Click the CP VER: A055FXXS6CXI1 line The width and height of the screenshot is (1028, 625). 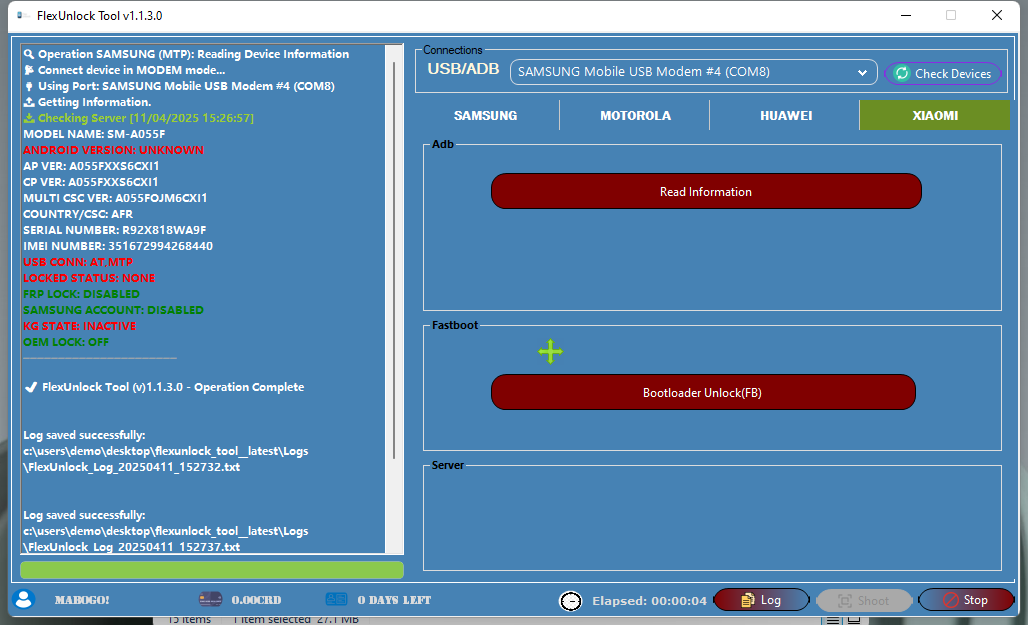click(90, 182)
